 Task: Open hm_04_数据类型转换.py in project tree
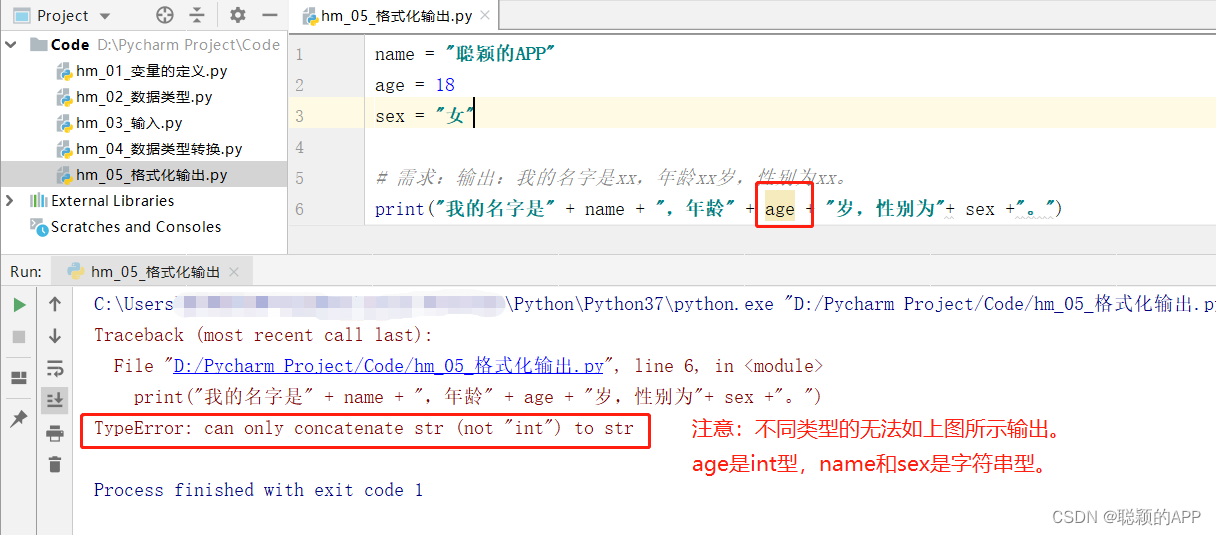159,149
